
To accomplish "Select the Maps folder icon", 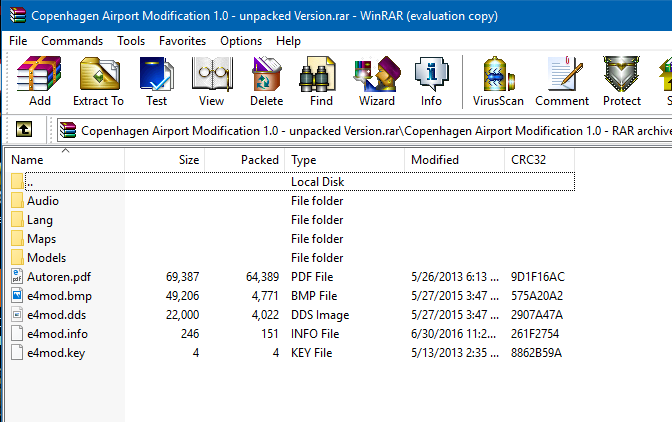I will [x=17, y=238].
